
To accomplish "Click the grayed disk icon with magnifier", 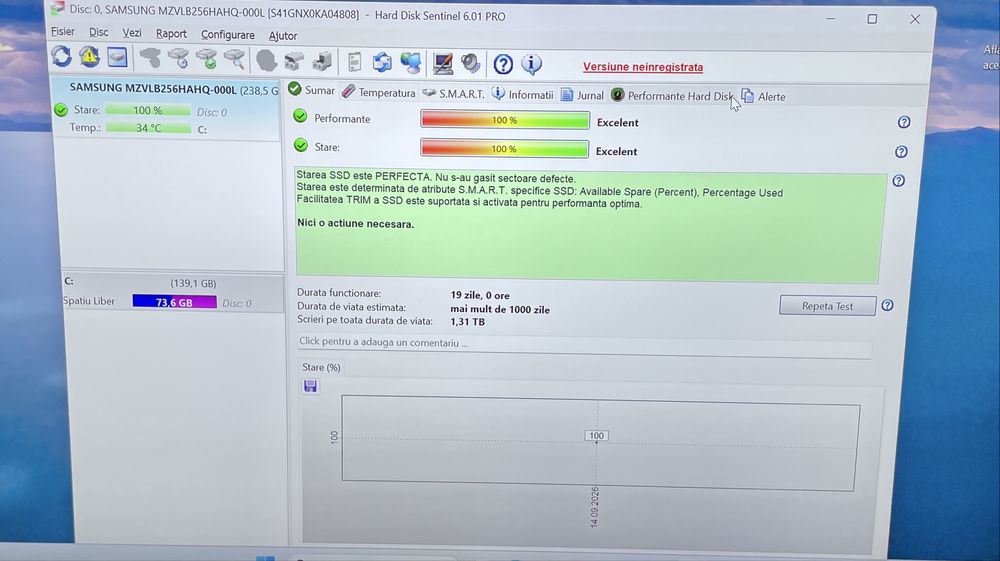I will [235, 60].
